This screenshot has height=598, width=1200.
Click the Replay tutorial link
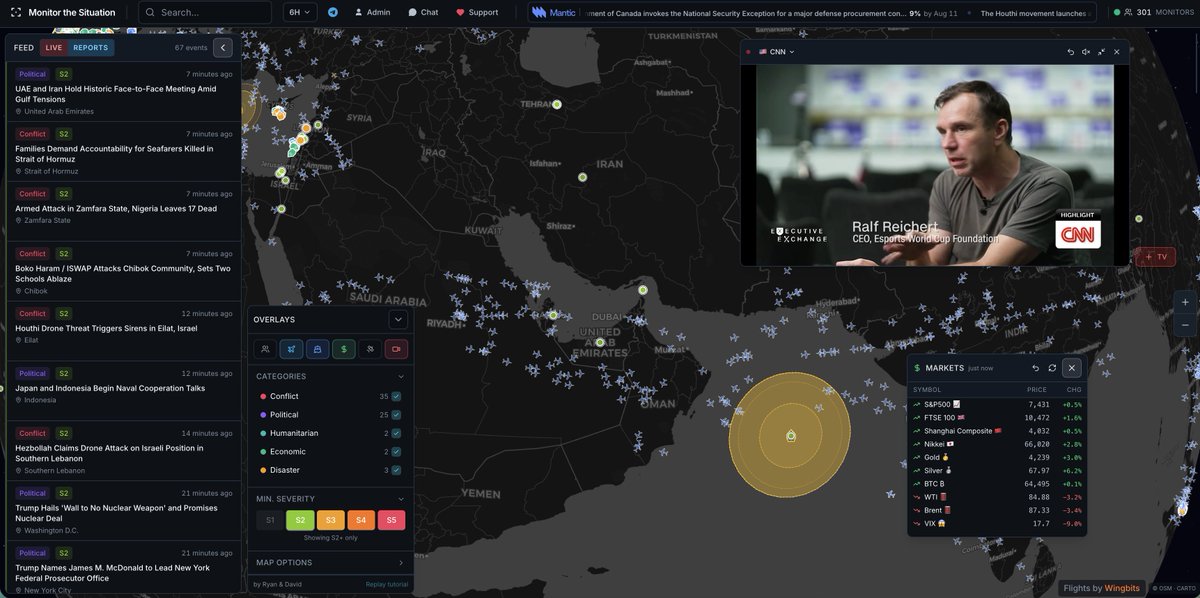(387, 584)
